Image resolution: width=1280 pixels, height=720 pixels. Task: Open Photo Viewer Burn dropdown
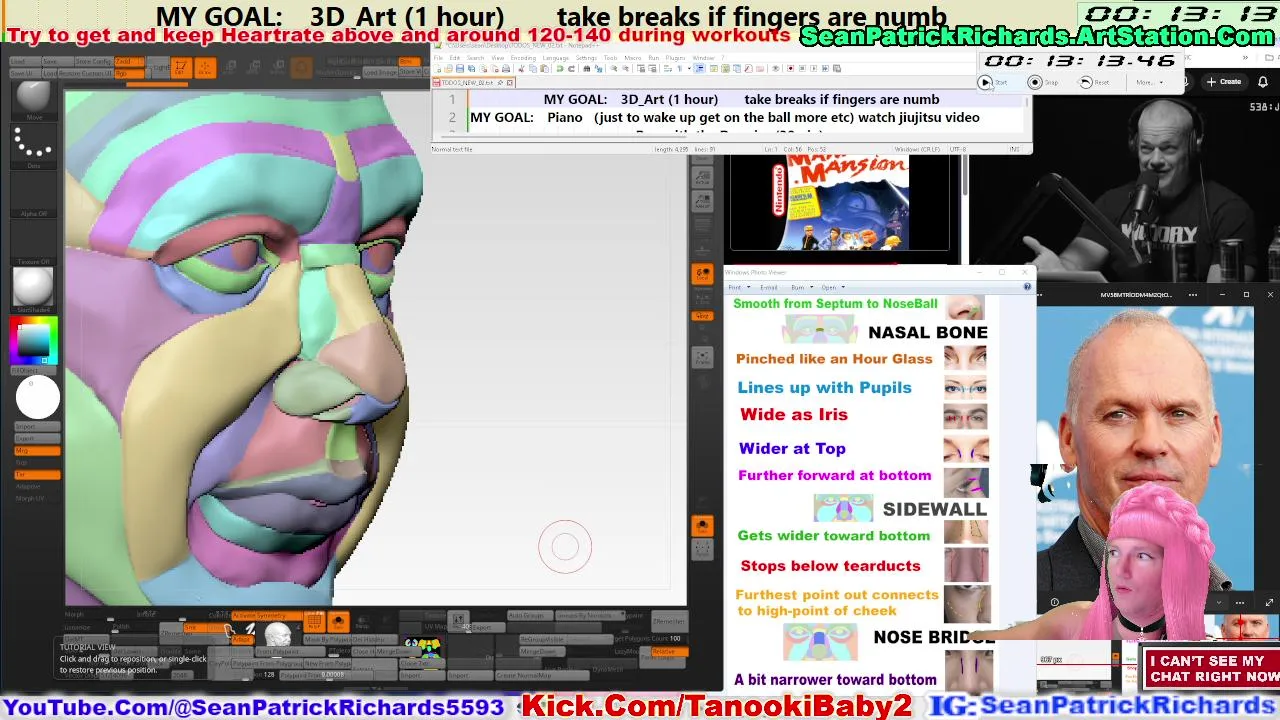(x=801, y=287)
